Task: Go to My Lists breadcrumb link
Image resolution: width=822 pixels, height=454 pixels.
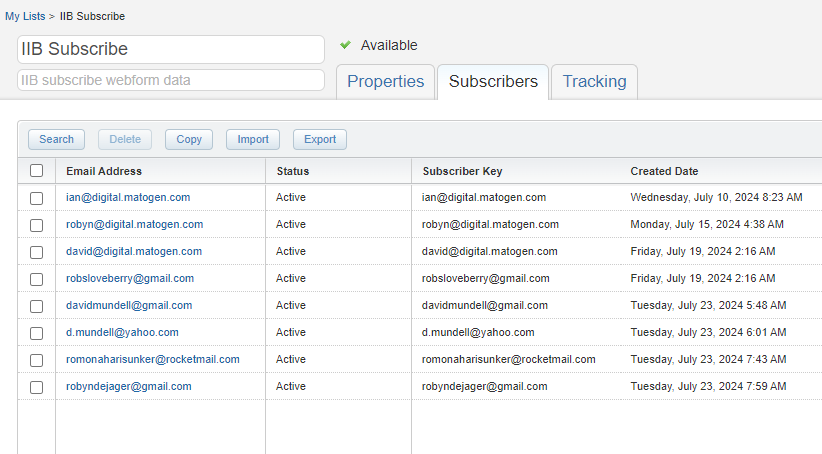Action: 25,17
